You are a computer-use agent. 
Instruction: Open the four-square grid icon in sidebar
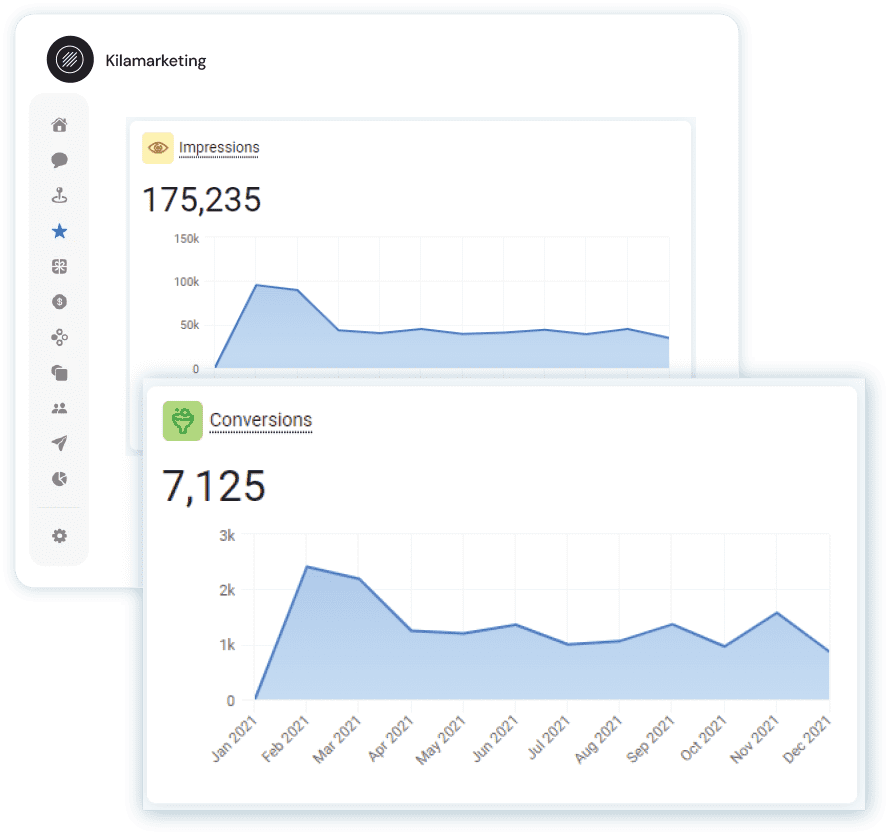tap(60, 266)
